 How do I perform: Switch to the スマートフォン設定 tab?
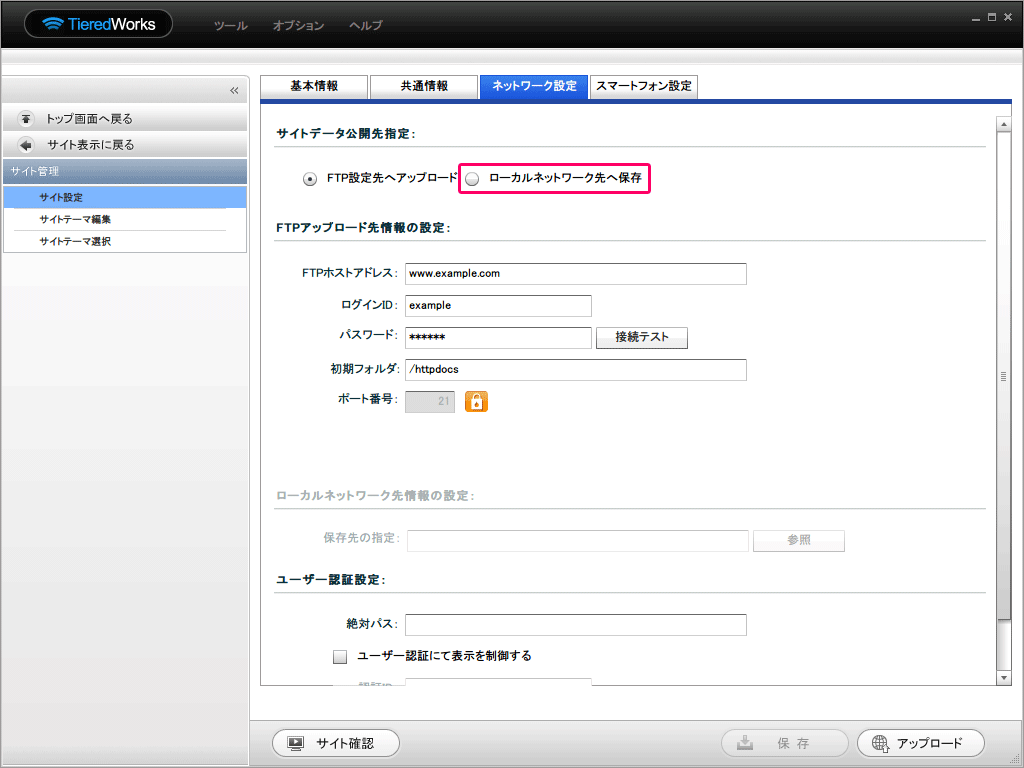[x=643, y=87]
